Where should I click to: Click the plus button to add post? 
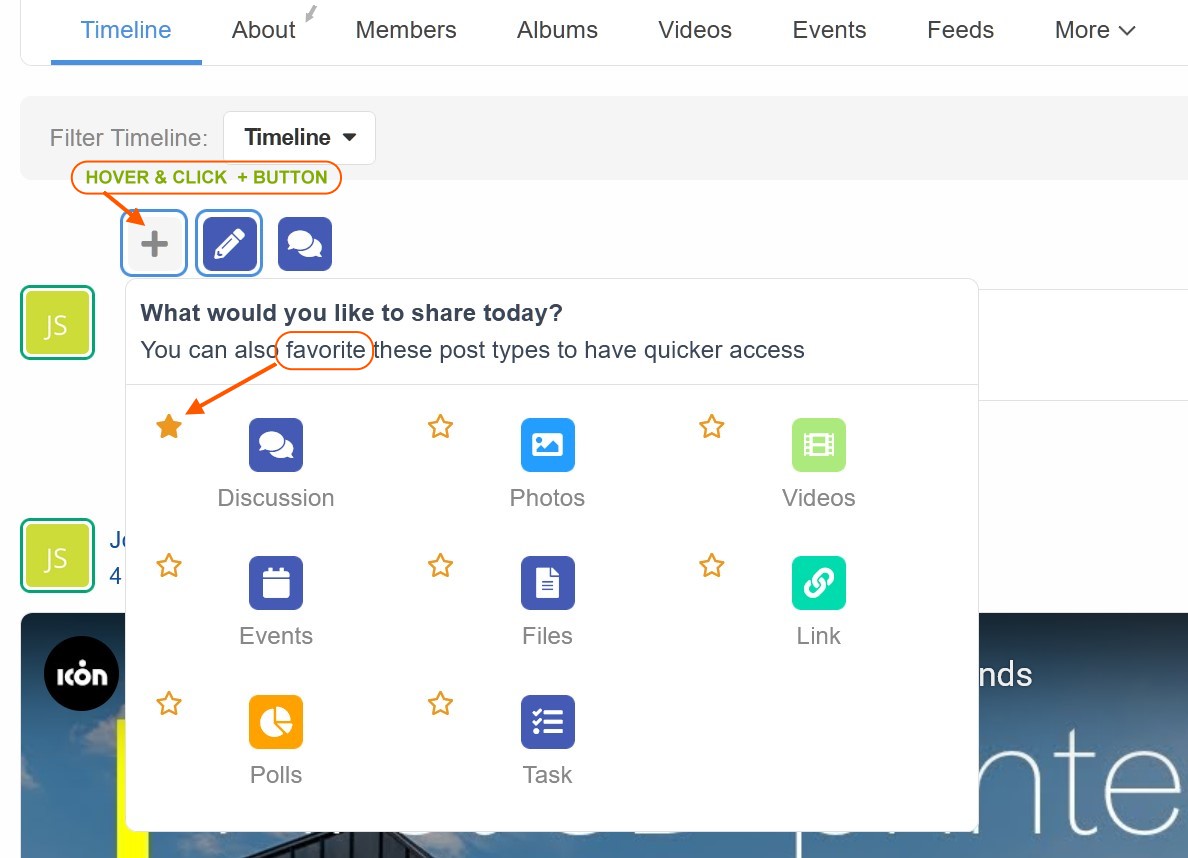coord(154,244)
